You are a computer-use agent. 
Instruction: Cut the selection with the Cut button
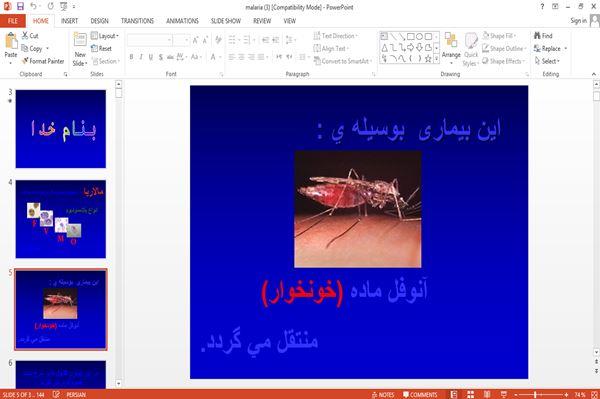click(x=30, y=36)
